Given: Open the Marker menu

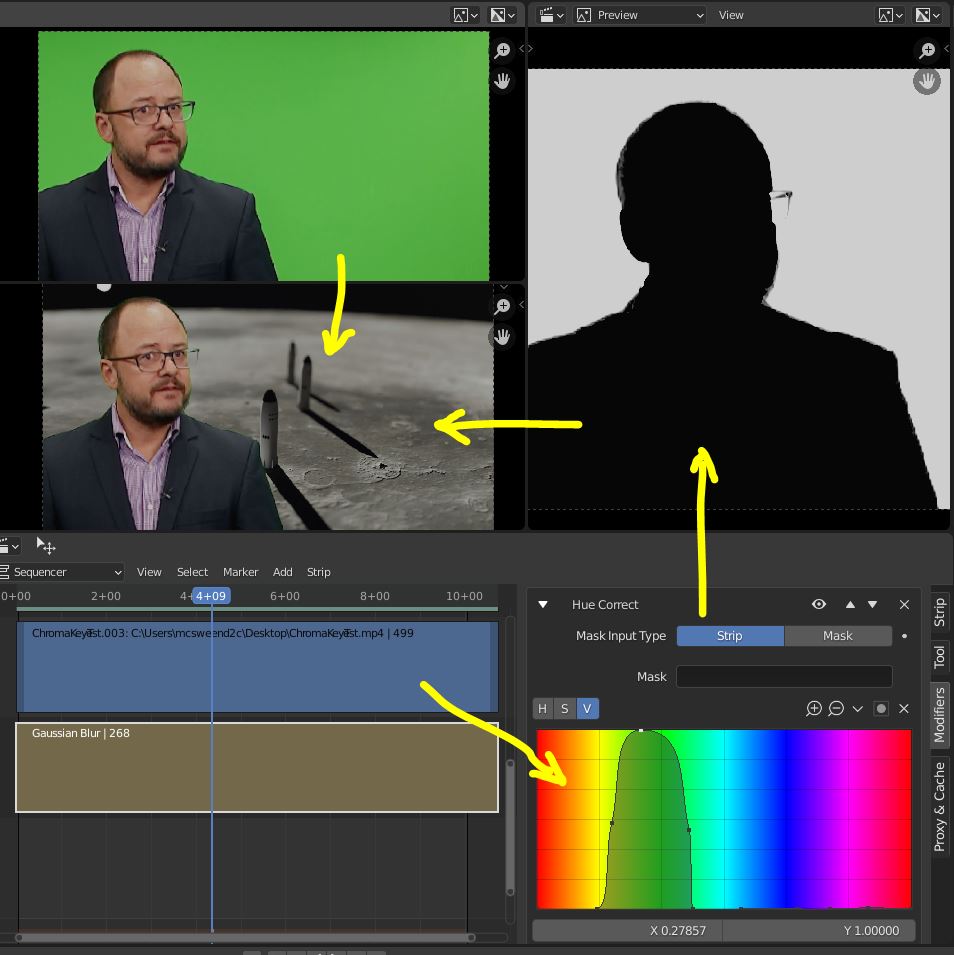Looking at the screenshot, I should pos(241,572).
